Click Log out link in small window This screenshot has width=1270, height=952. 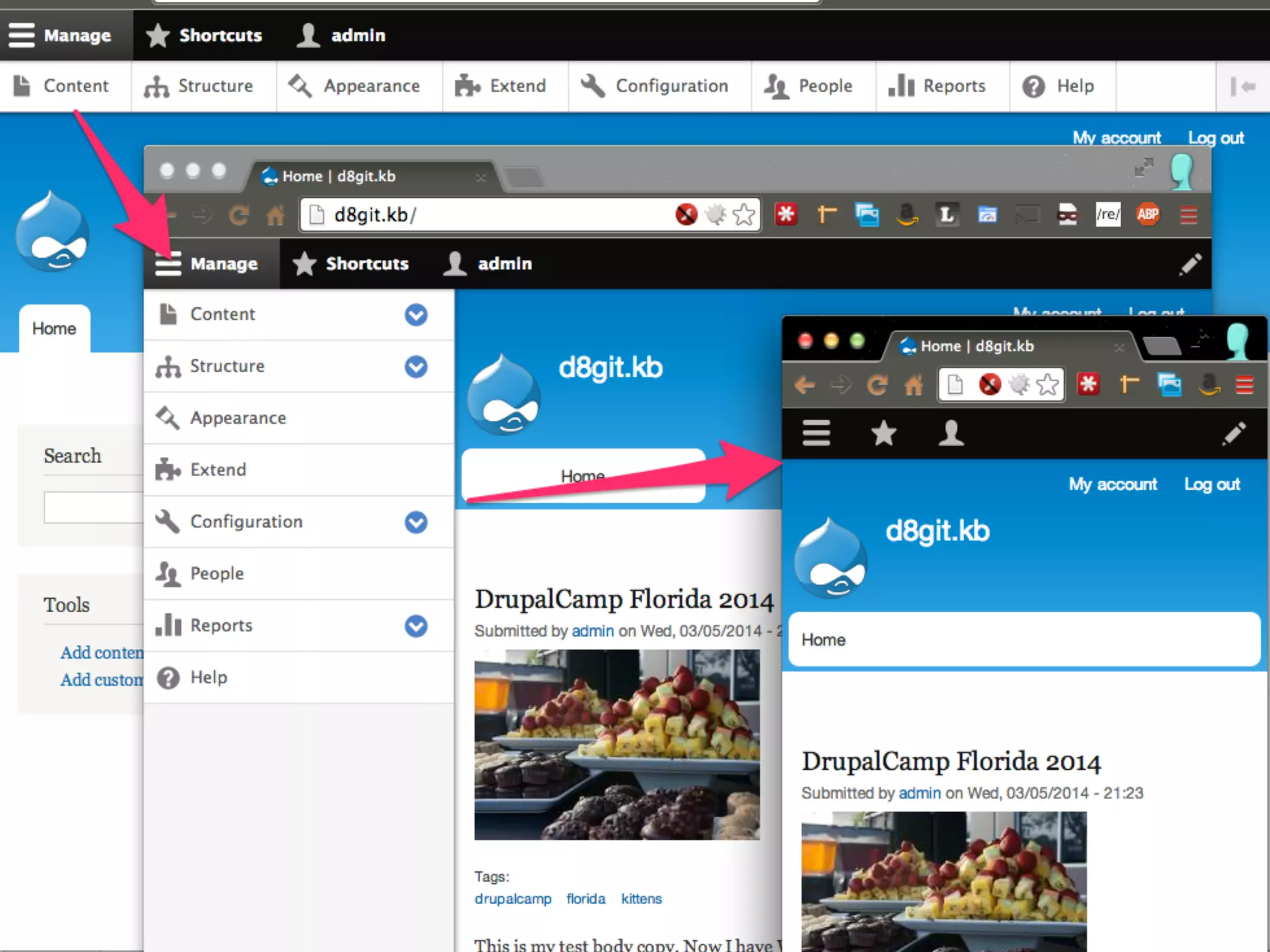(x=1212, y=484)
